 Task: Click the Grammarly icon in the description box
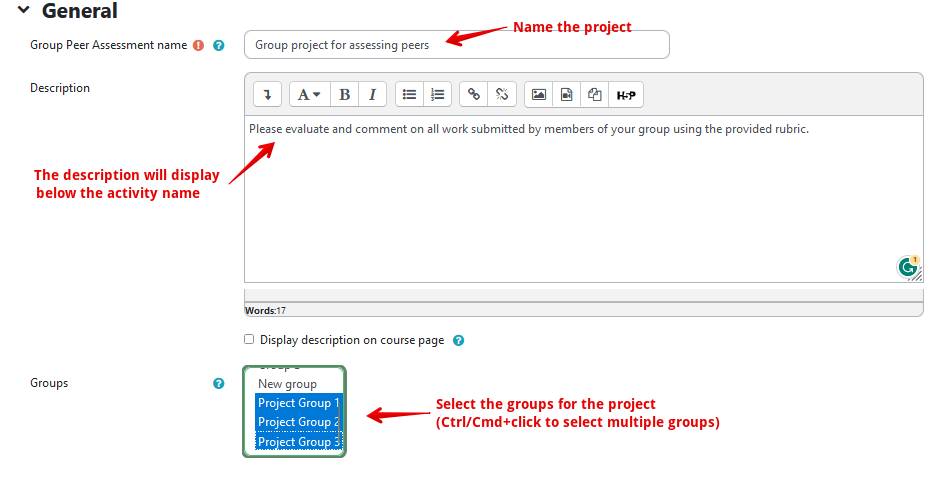point(907,267)
